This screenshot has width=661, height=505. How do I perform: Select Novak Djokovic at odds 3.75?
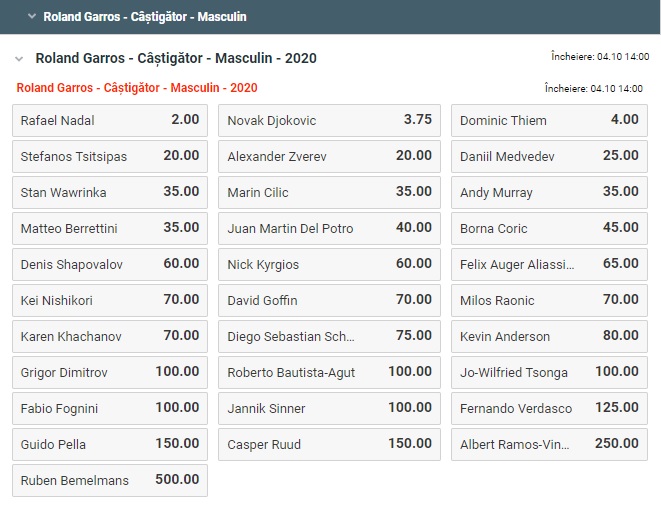(x=329, y=120)
